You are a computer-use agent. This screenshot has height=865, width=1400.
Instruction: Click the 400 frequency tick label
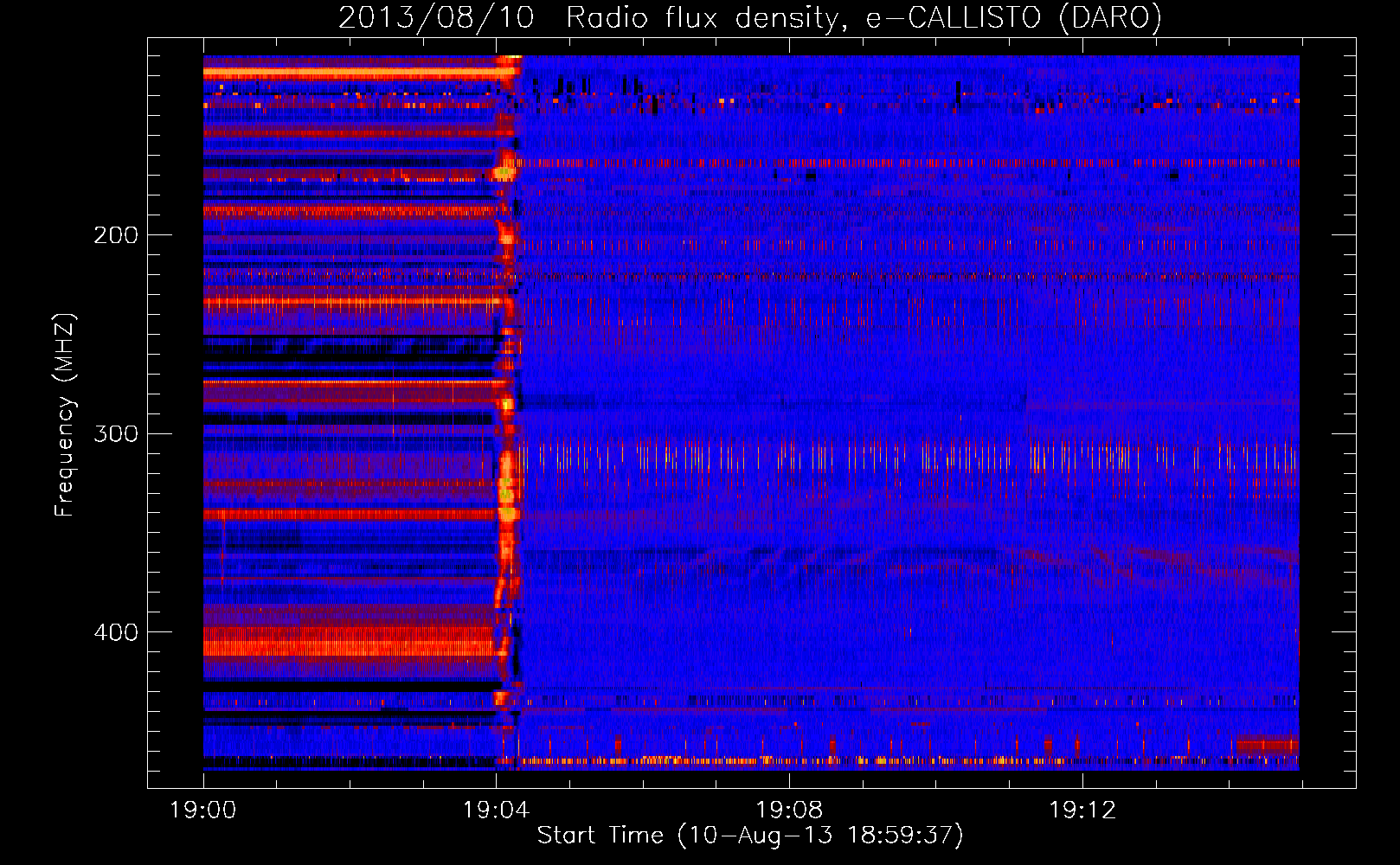coord(116,632)
